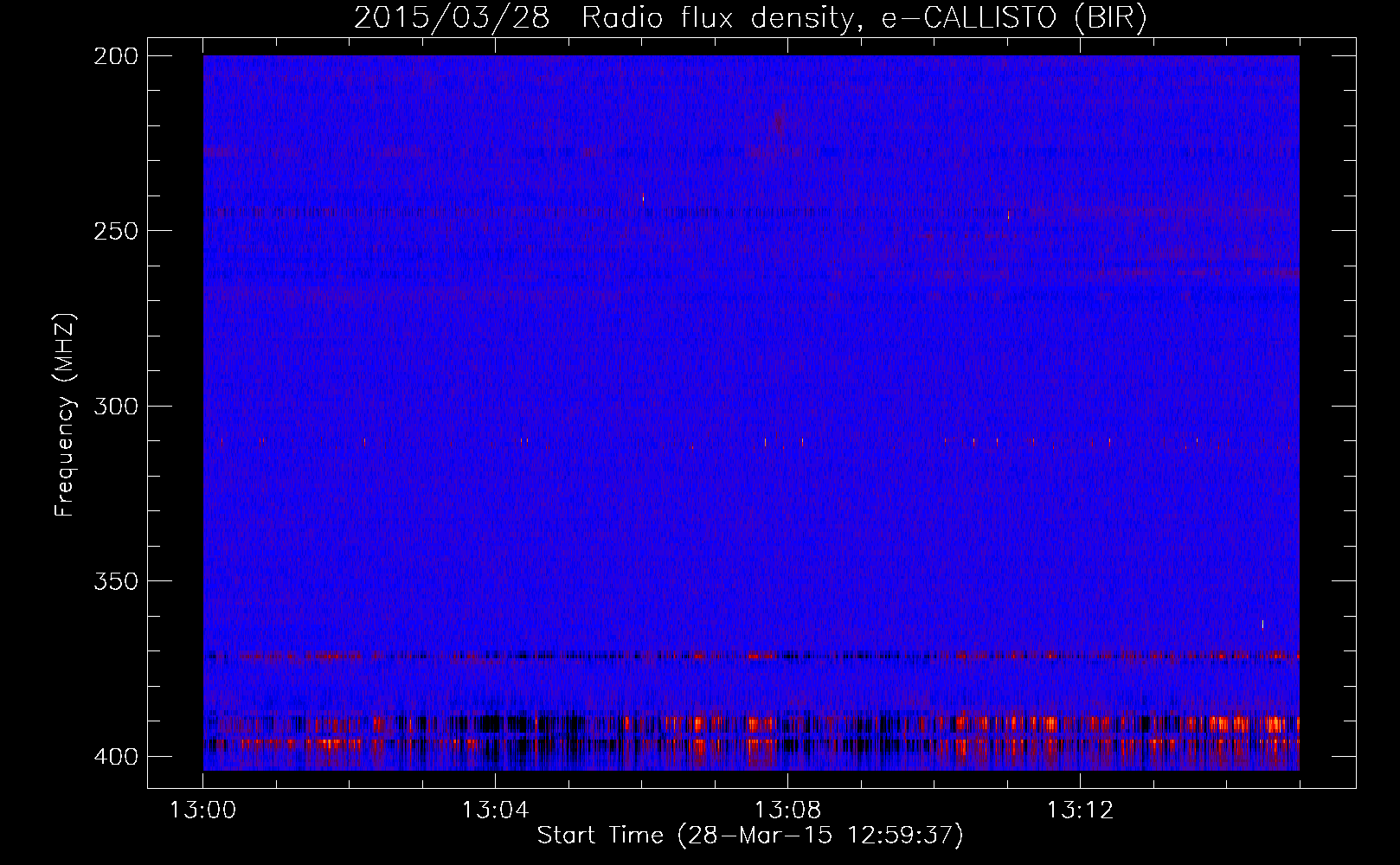Click the 13:08 time tick label
The height and width of the screenshot is (865, 1400).
click(x=787, y=811)
